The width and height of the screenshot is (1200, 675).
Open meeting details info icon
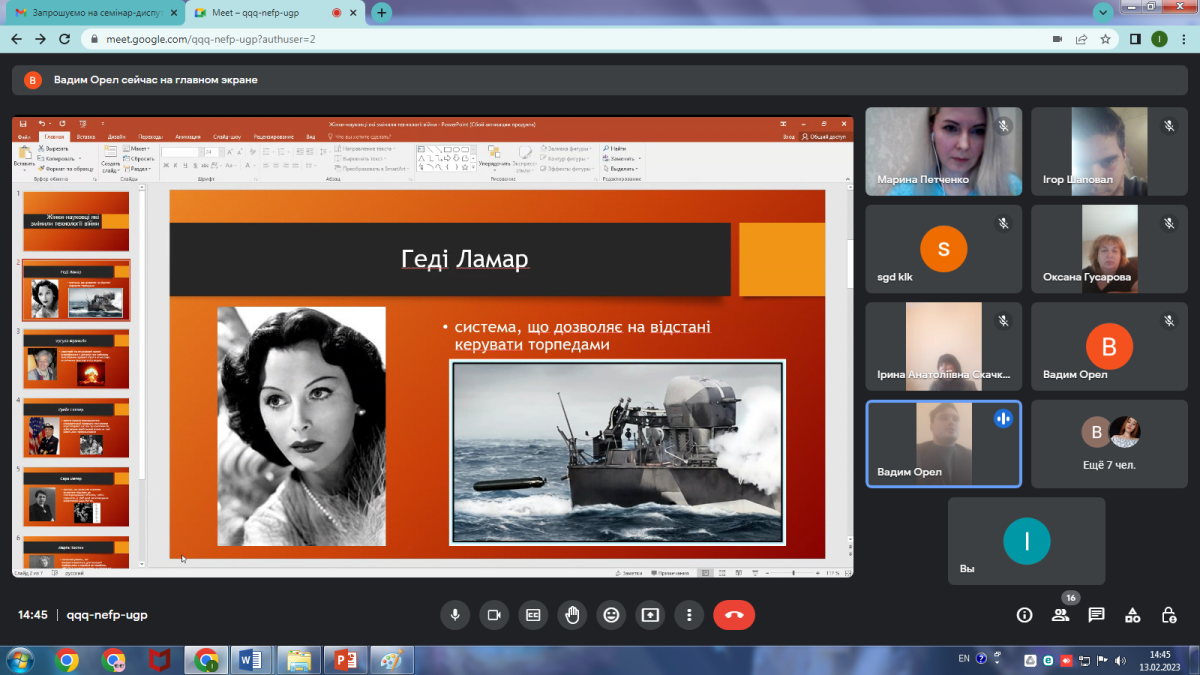coord(1024,615)
